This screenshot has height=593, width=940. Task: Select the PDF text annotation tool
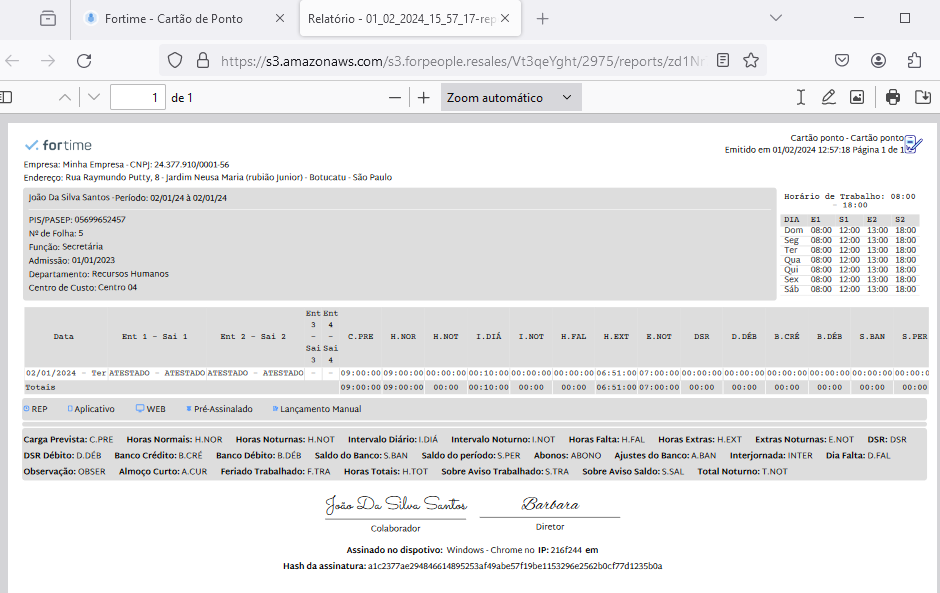(800, 97)
